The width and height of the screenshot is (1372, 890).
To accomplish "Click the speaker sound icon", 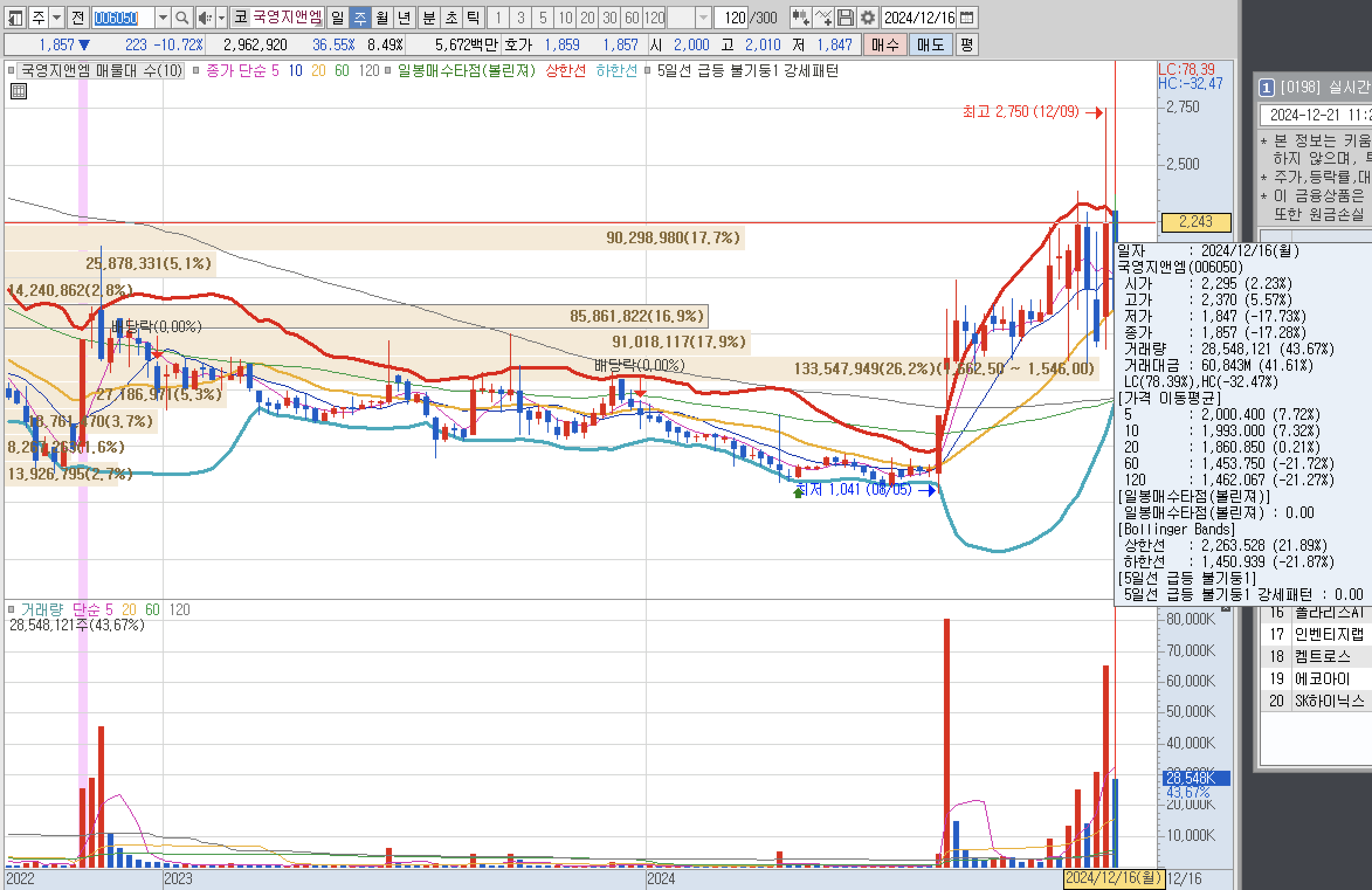I will click(x=204, y=18).
